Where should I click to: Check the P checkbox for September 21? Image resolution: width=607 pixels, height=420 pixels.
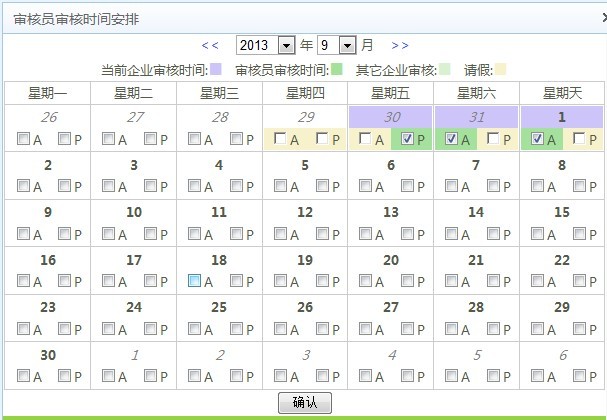[x=493, y=281]
